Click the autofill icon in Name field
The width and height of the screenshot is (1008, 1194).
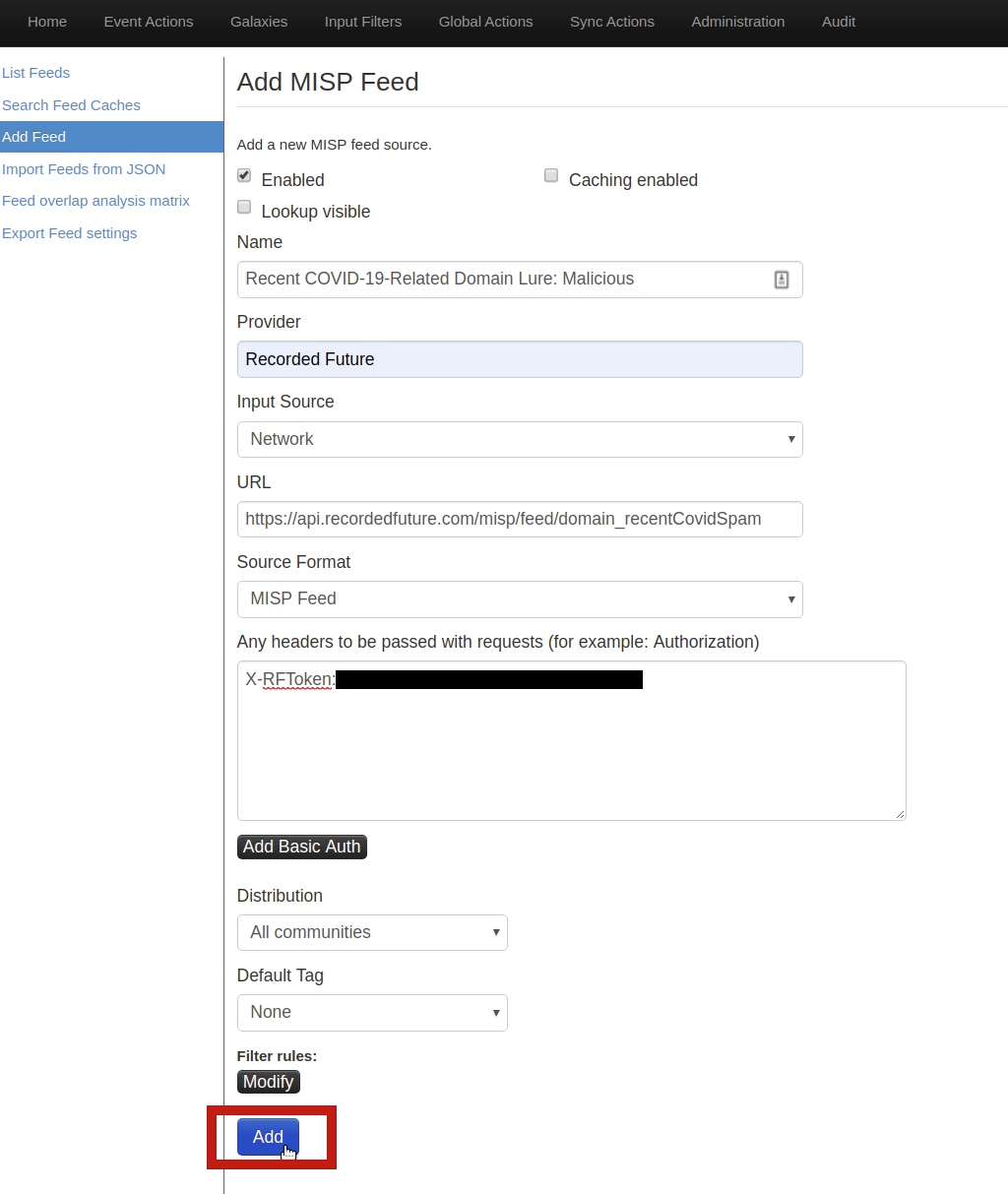781,280
